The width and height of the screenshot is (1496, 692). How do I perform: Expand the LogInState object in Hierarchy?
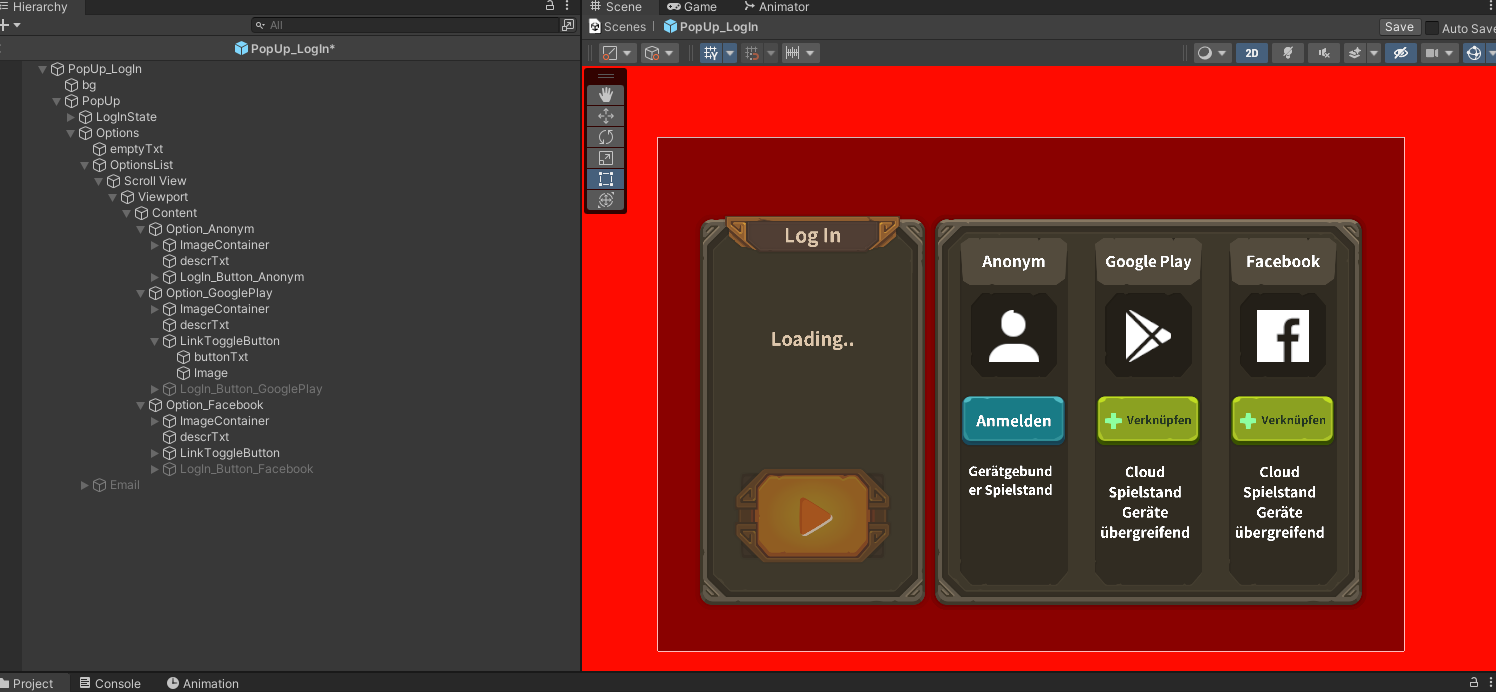click(x=71, y=117)
